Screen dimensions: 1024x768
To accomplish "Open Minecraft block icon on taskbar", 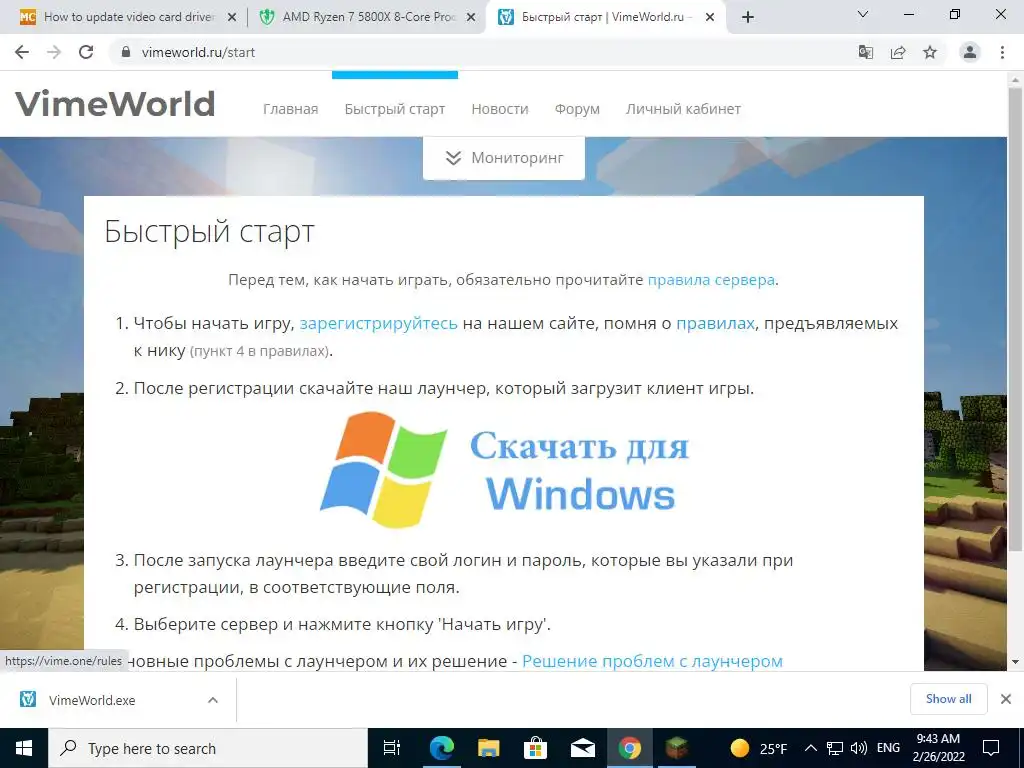I will 677,748.
